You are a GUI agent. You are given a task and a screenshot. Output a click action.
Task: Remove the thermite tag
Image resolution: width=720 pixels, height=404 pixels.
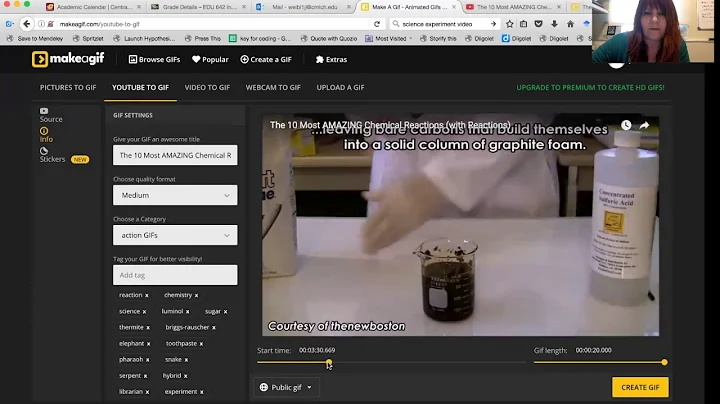(x=148, y=328)
